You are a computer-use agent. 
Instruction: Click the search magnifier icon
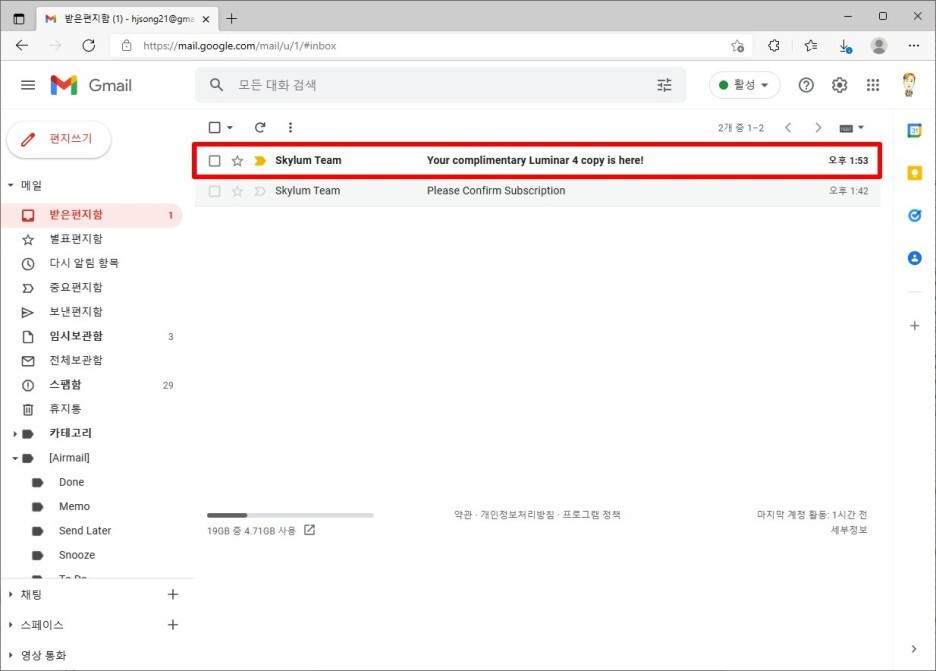point(217,85)
